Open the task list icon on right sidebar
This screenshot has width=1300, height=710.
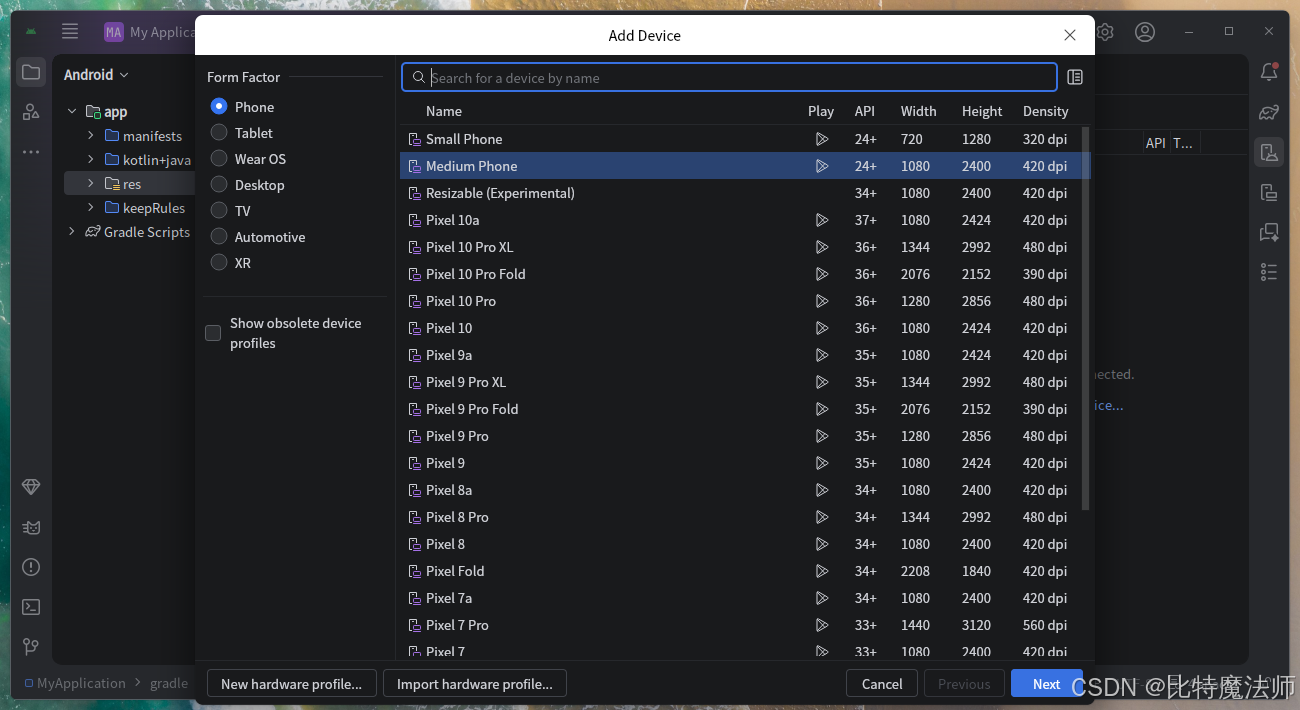point(1269,272)
